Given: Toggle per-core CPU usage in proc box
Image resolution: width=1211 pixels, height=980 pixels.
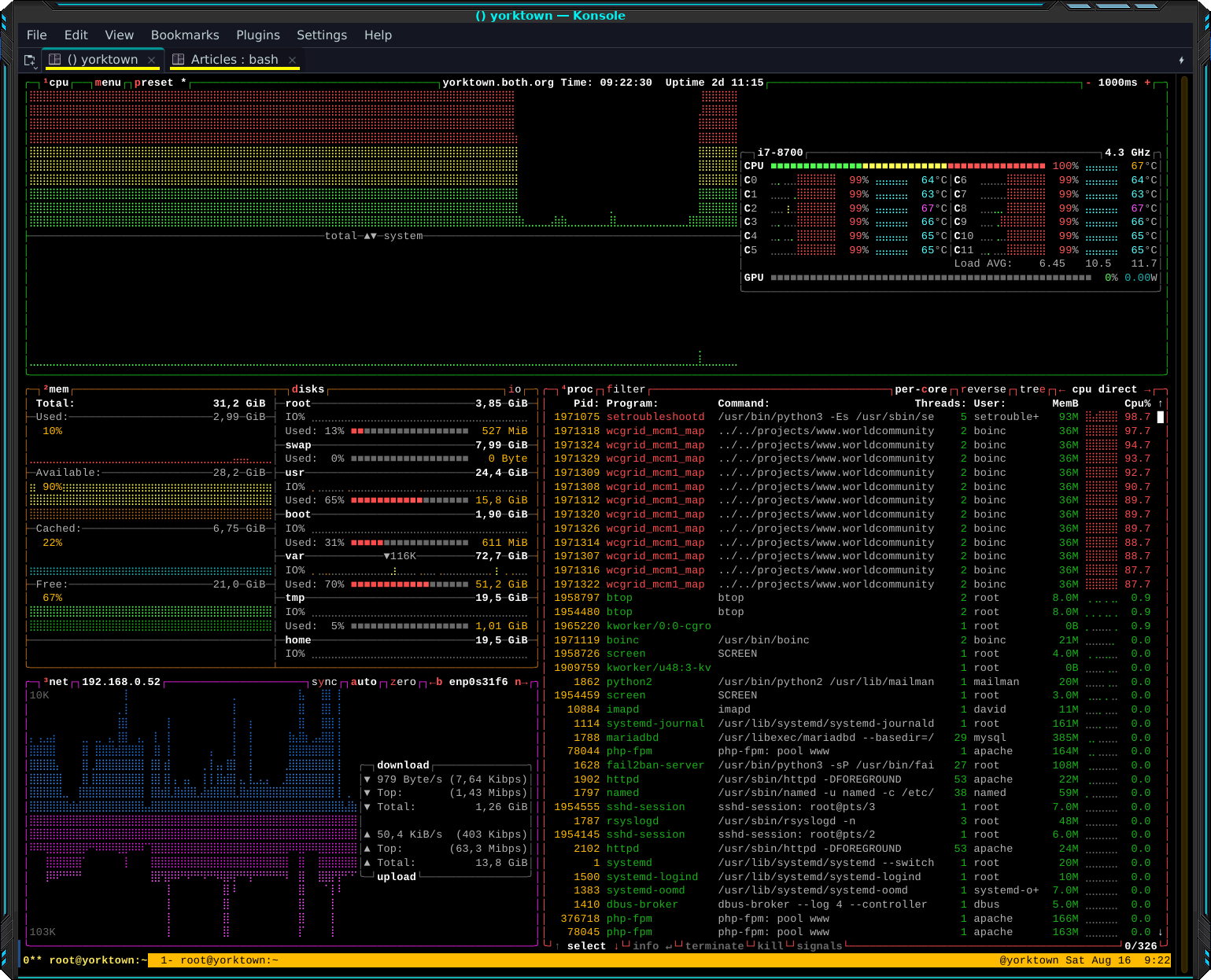Looking at the screenshot, I should (x=921, y=389).
